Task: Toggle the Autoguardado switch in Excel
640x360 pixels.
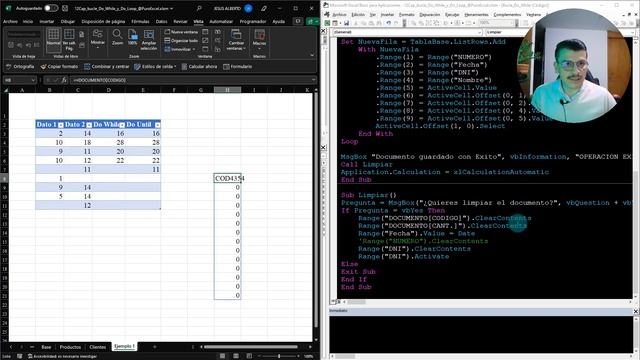Action: click(x=51, y=8)
